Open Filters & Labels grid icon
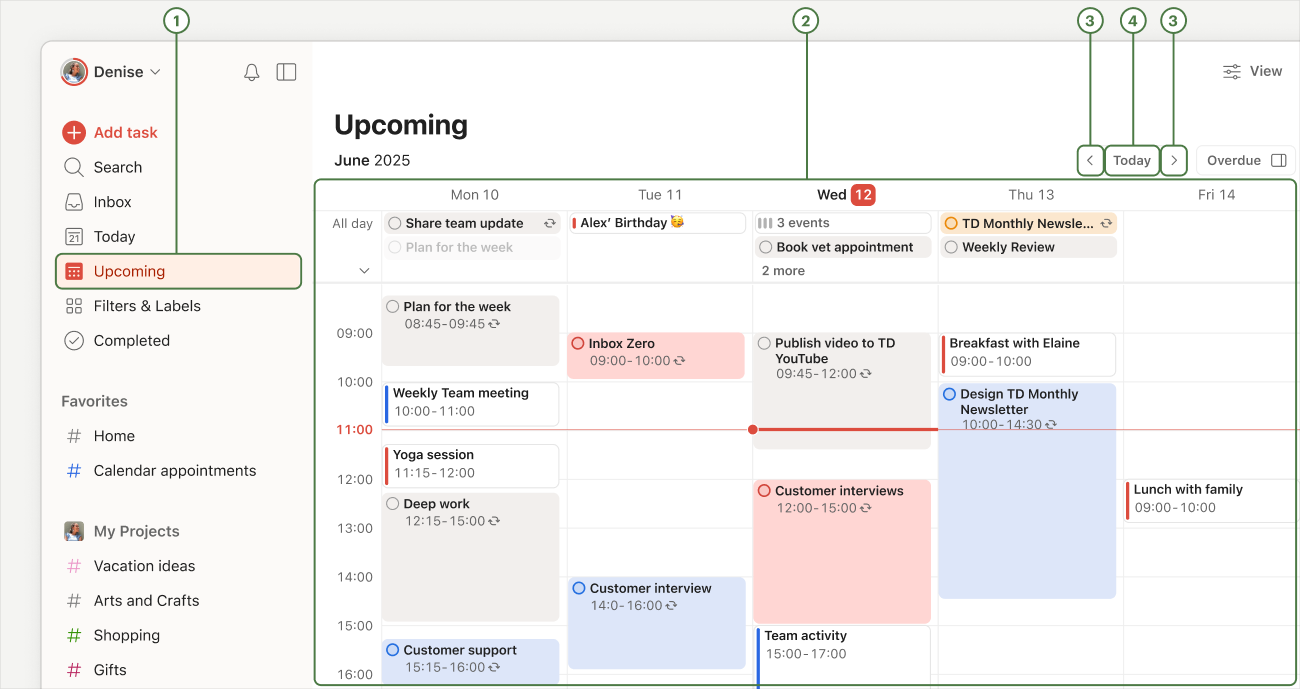The width and height of the screenshot is (1300, 689). pos(74,306)
